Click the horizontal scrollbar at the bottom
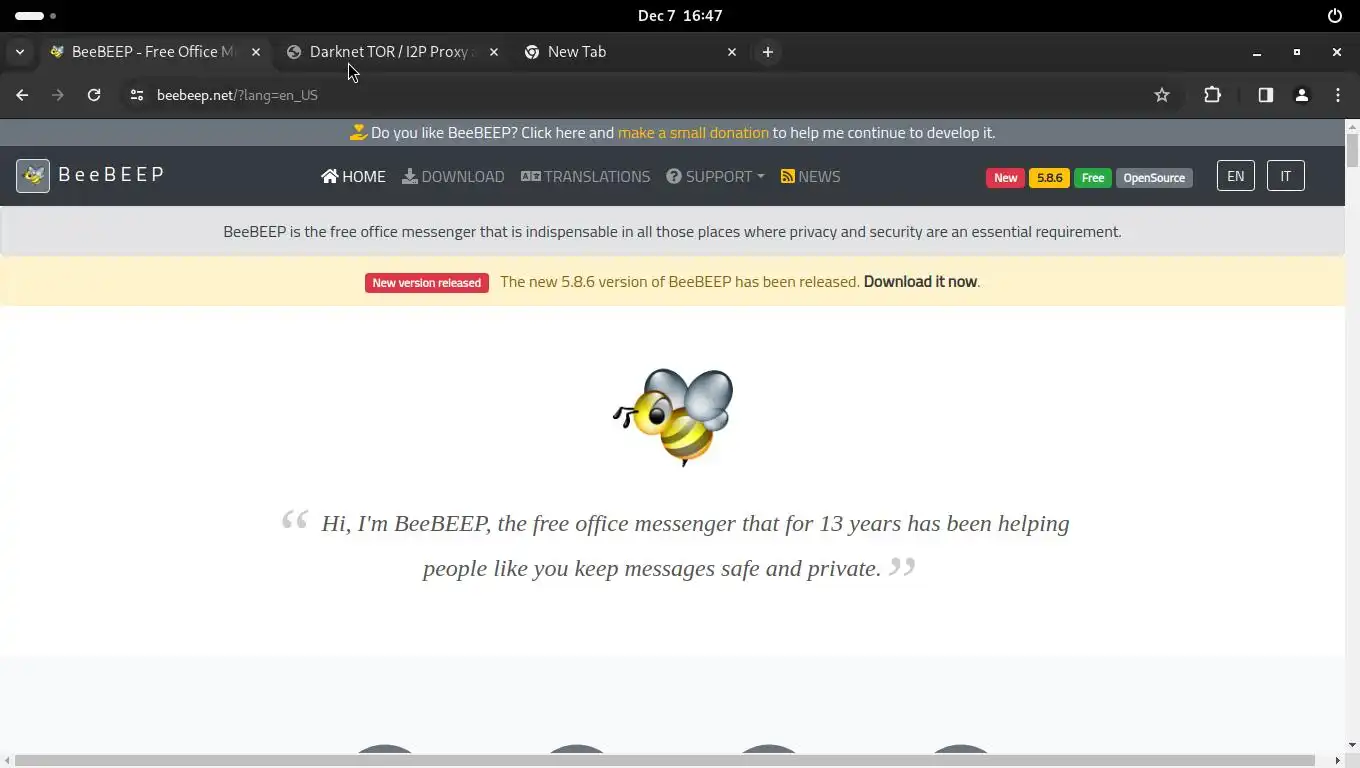Image resolution: width=1360 pixels, height=768 pixels. click(664, 760)
